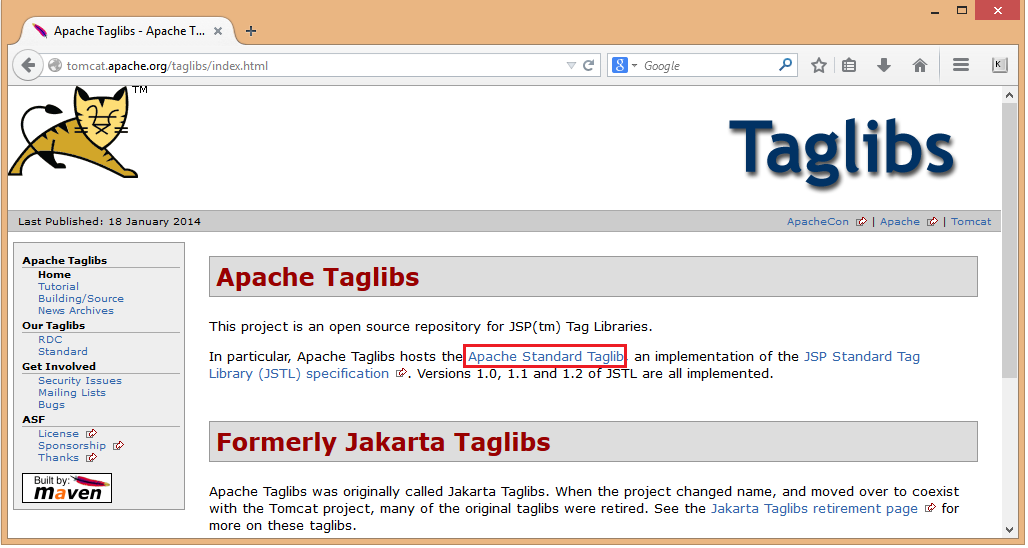
Task: Close the Apache Taglibs tab
Action: pos(218,31)
